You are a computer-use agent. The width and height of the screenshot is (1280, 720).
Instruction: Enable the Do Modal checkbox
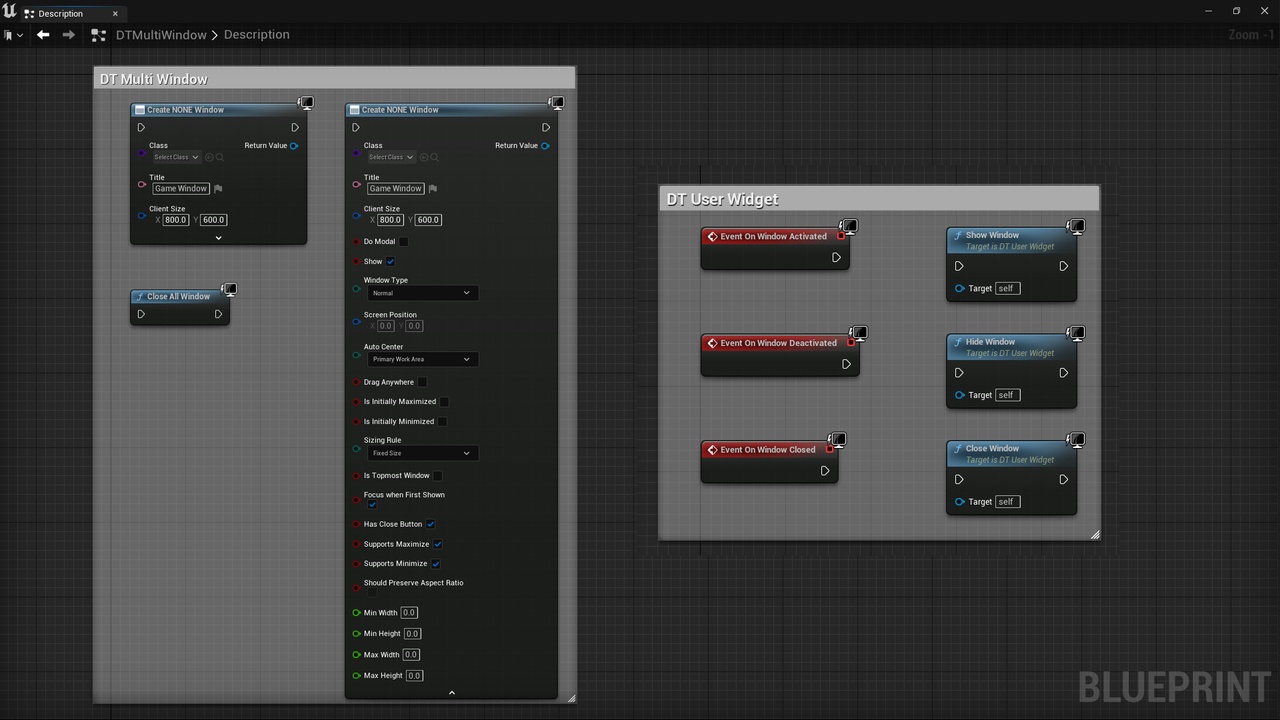coord(404,242)
